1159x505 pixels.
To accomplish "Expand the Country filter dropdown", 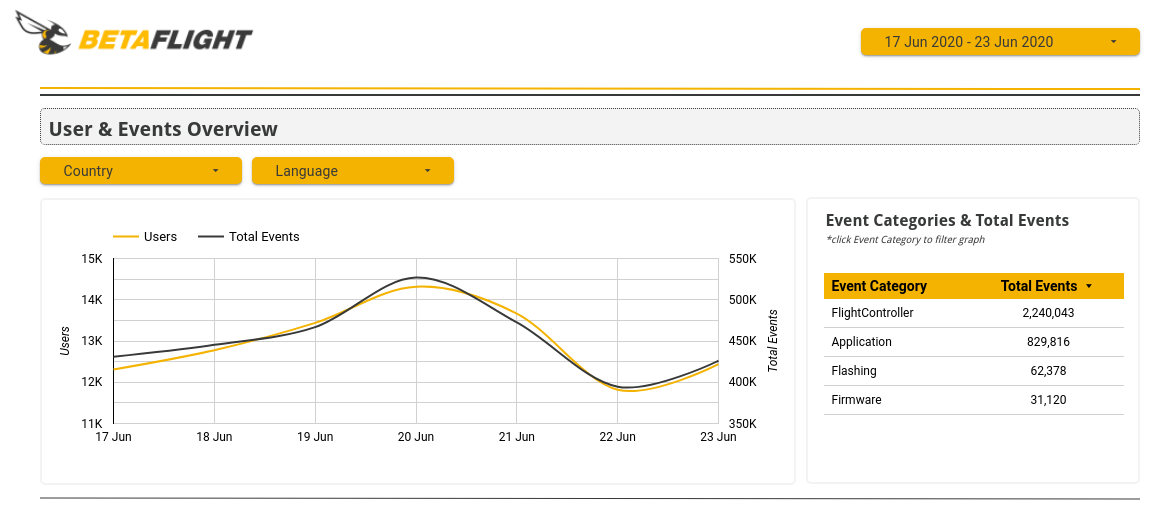I will point(141,171).
